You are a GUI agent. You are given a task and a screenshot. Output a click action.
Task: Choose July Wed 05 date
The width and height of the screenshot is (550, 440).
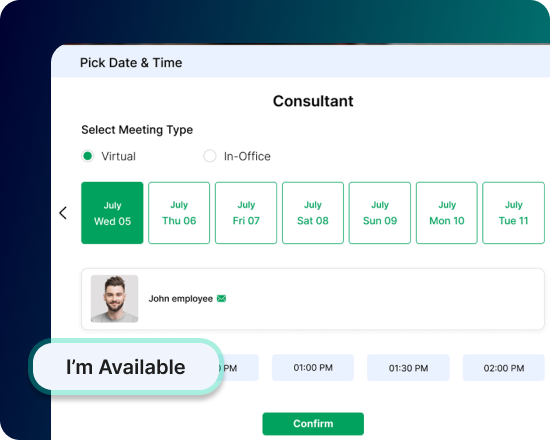pos(112,213)
